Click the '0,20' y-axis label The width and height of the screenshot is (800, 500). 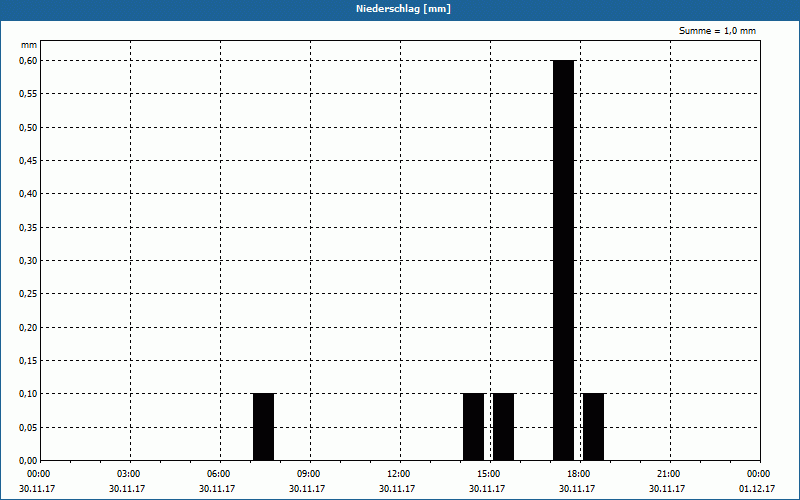pos(28,328)
